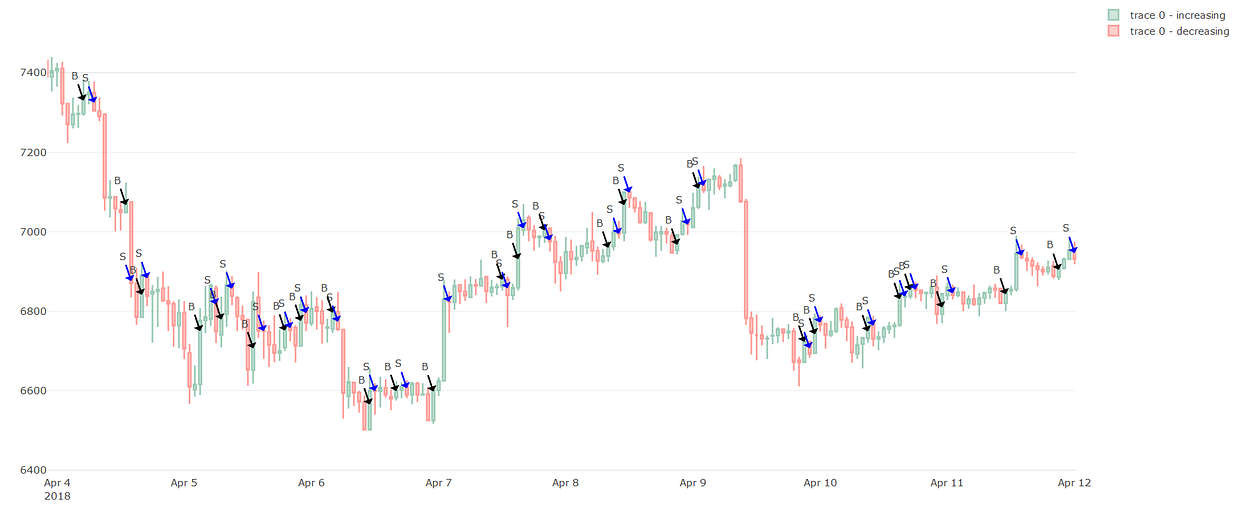
Task: Click the 'Apr 12' x-axis label
Action: pos(1074,483)
